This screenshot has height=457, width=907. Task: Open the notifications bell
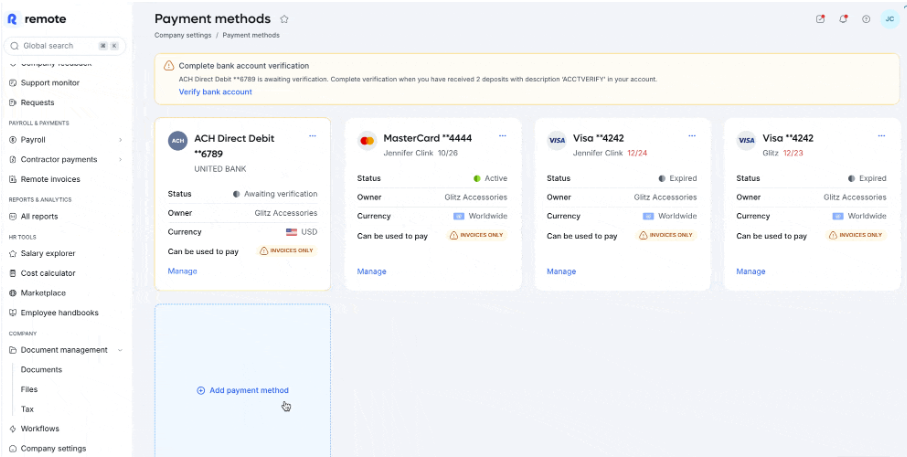(843, 19)
